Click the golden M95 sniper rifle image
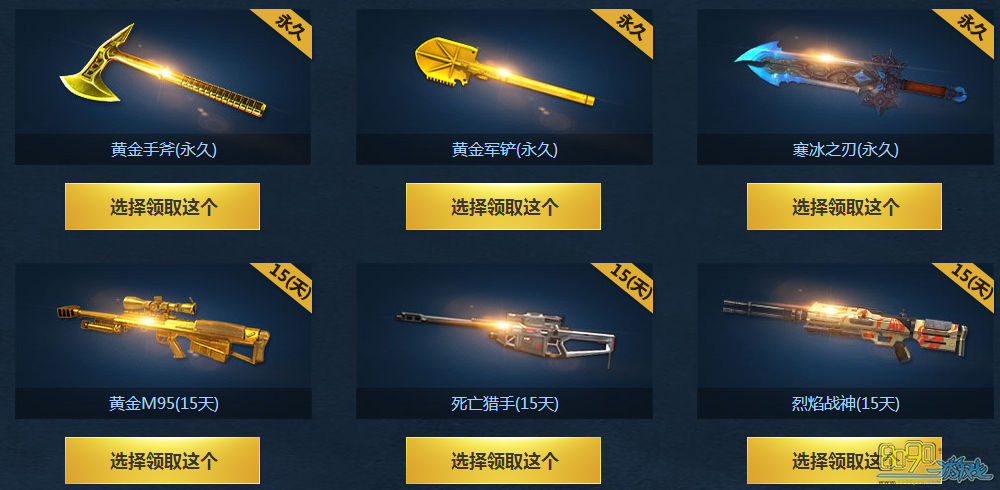 pos(163,330)
